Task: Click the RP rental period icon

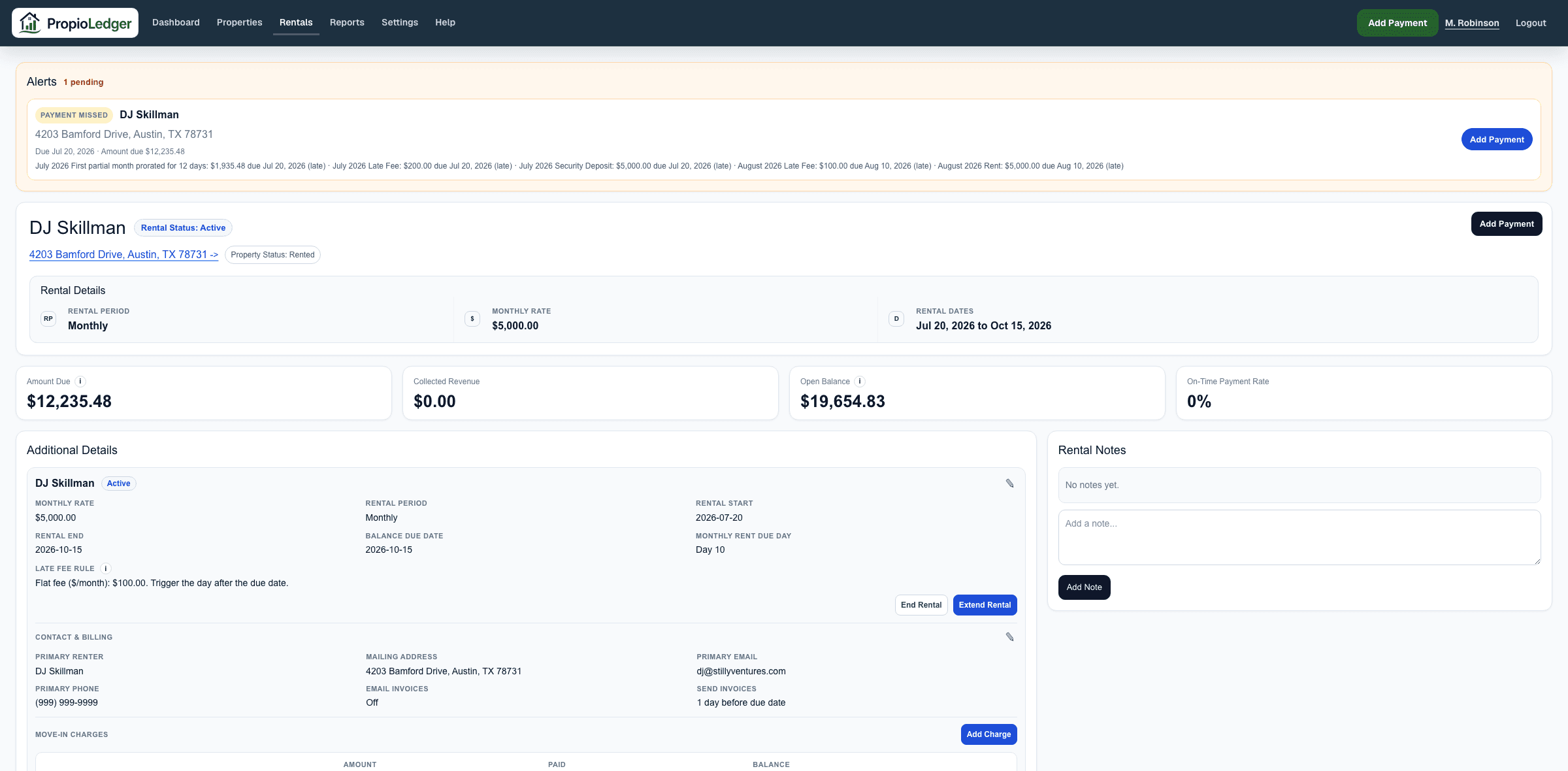Action: click(48, 319)
